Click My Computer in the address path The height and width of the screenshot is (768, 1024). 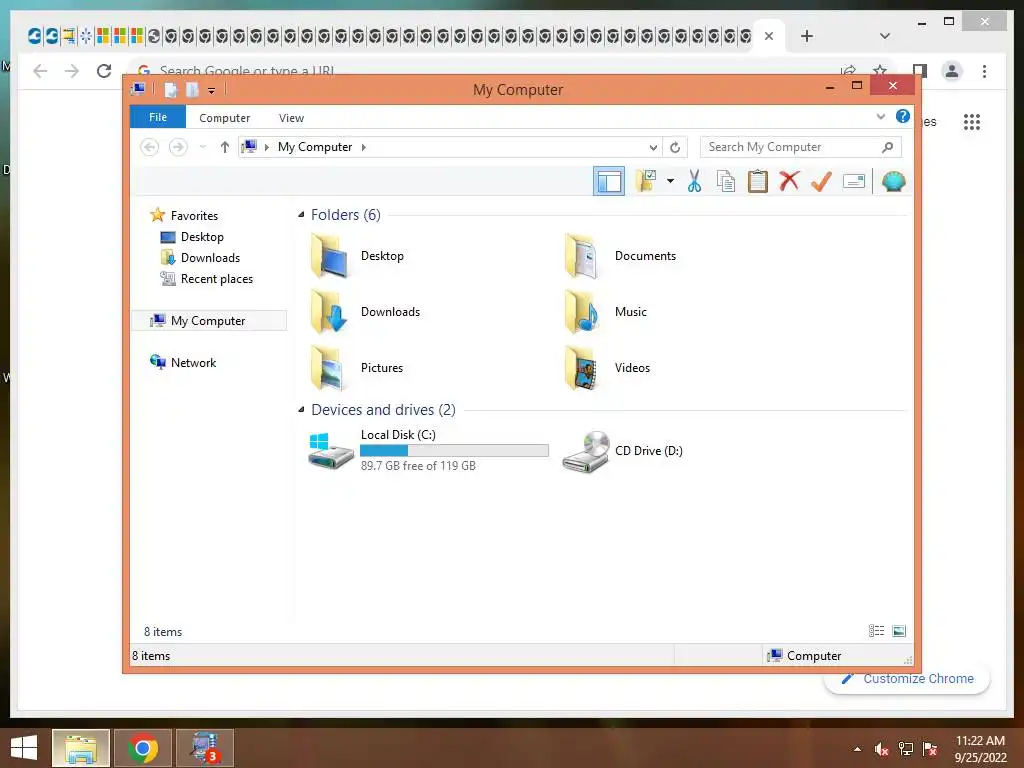tap(315, 147)
